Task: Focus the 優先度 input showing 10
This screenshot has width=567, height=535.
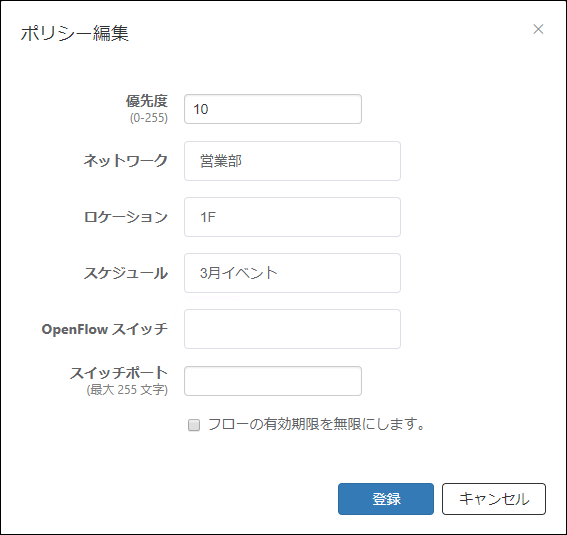Action: tap(273, 109)
